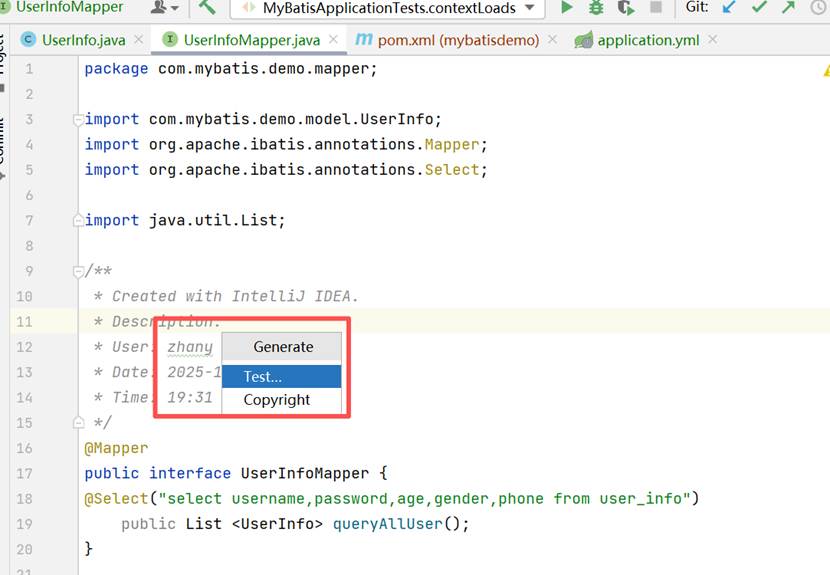
Task: Click Git Commit checkmark icon
Action: coord(759,7)
